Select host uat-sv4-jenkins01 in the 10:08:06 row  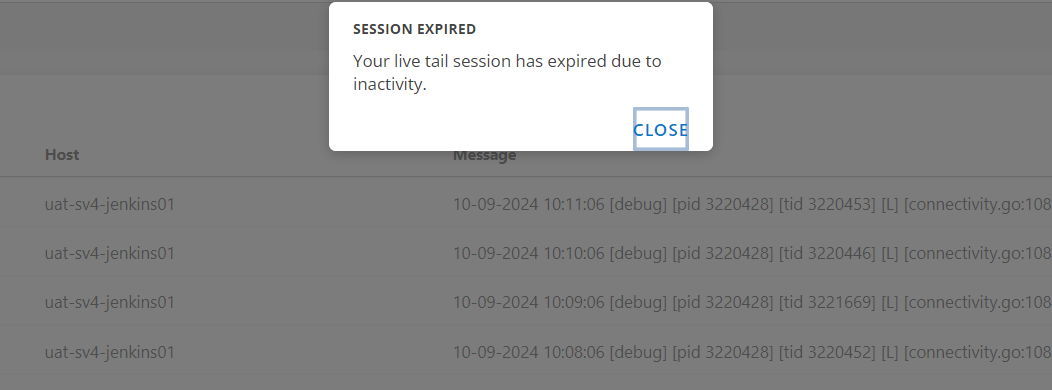point(109,352)
